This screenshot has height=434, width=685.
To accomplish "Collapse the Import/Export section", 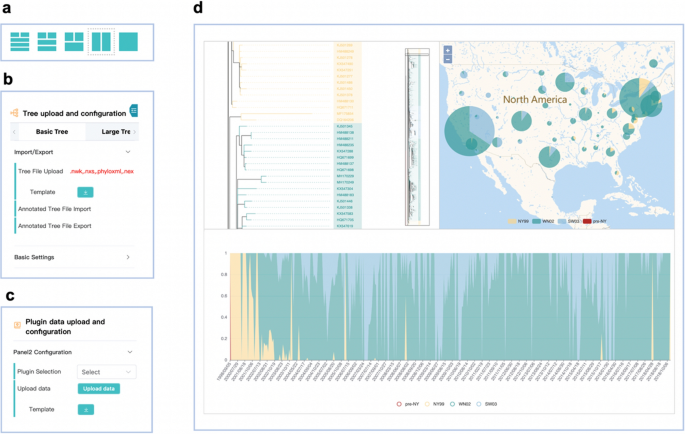I will [x=128, y=152].
